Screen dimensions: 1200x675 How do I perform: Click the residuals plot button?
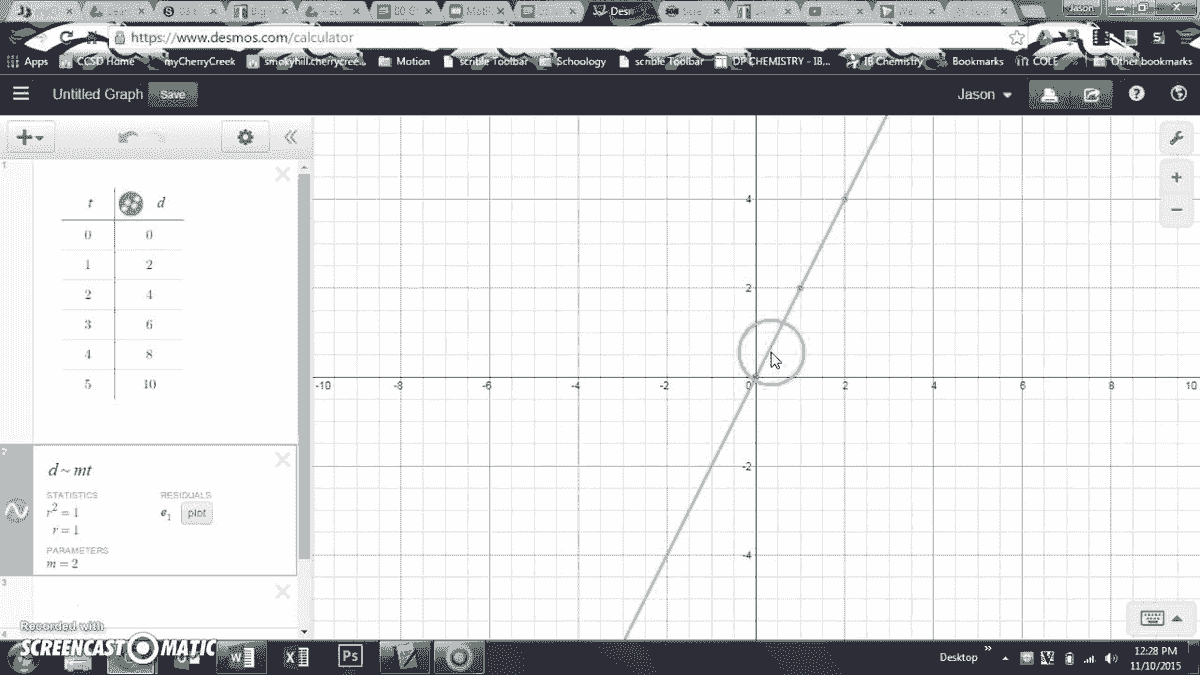pos(197,514)
